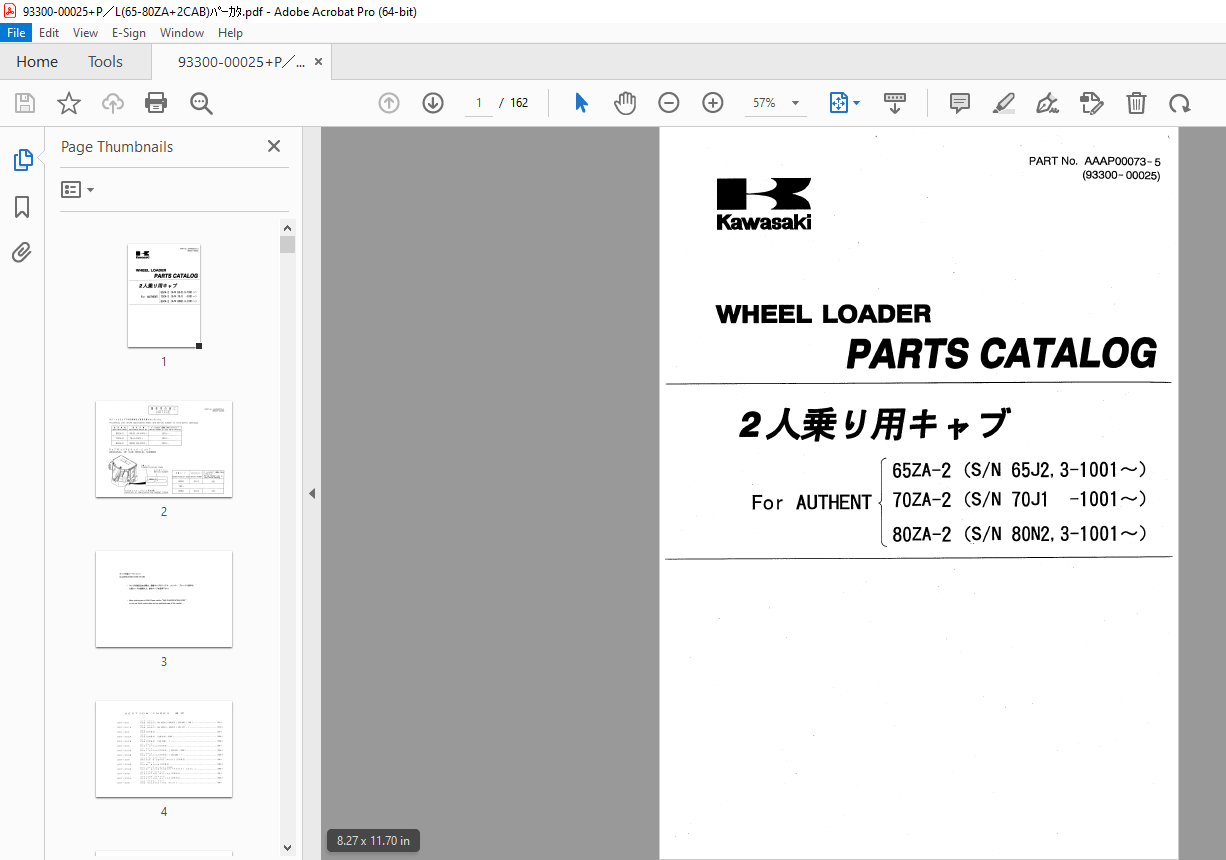
Task: Close the 93300-00025+P document tab
Action: (318, 62)
